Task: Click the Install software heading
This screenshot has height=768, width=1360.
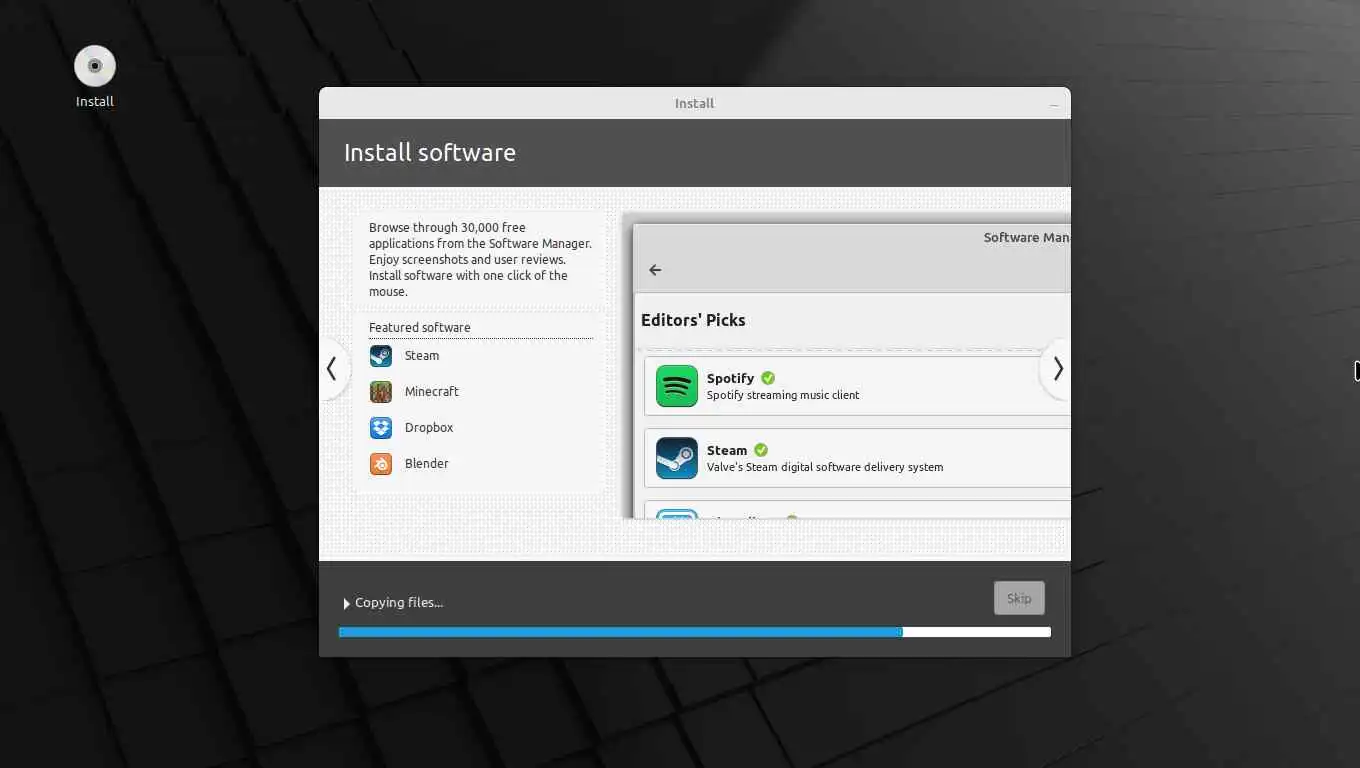Action: pos(430,153)
